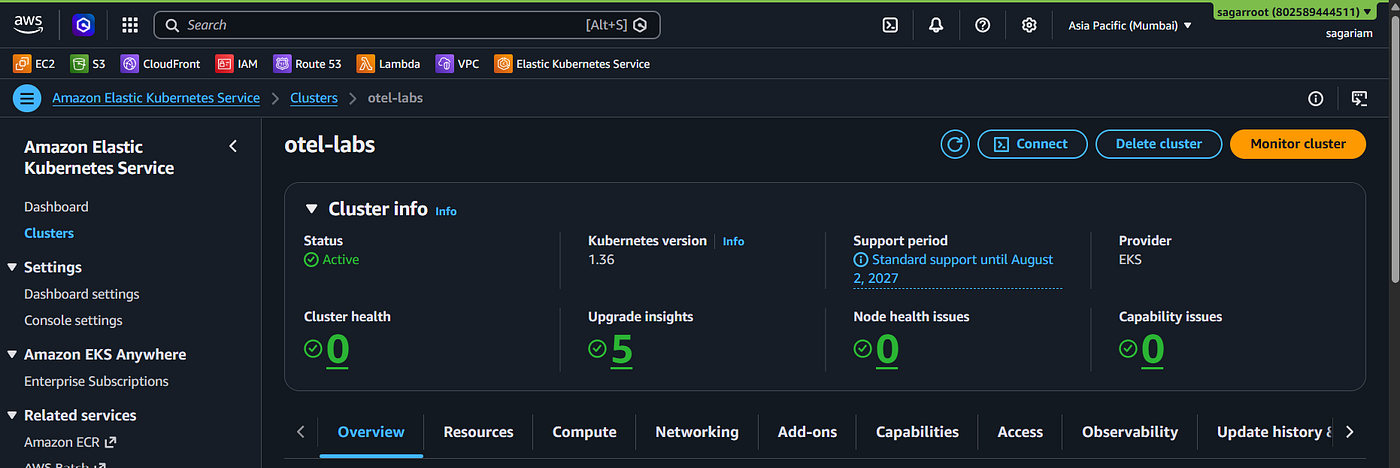This screenshot has width=1400, height=468.
Task: Go to Amazon Elastic Kubernetes Service breadcrumb
Action: (156, 98)
